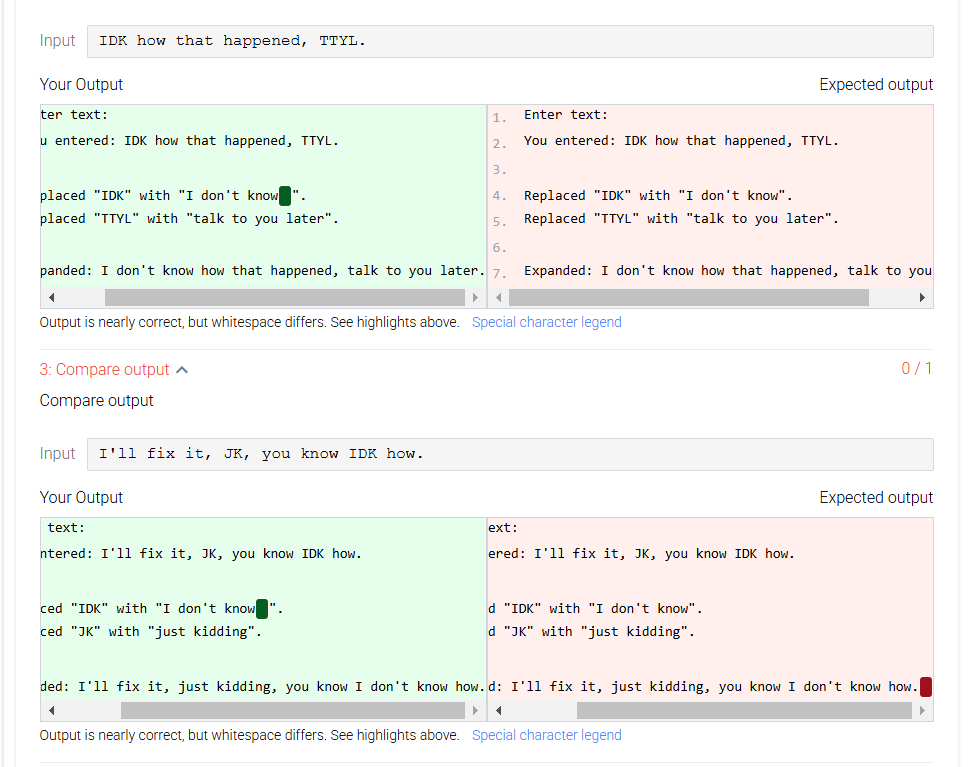
Task: Click the left scroll arrow on second Your Output panel
Action: [x=51, y=710]
